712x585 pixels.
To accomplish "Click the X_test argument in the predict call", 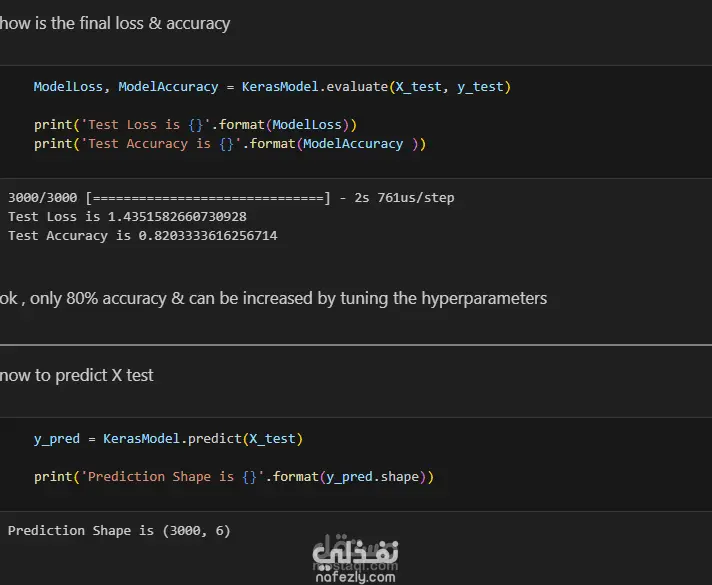I will (271, 439).
